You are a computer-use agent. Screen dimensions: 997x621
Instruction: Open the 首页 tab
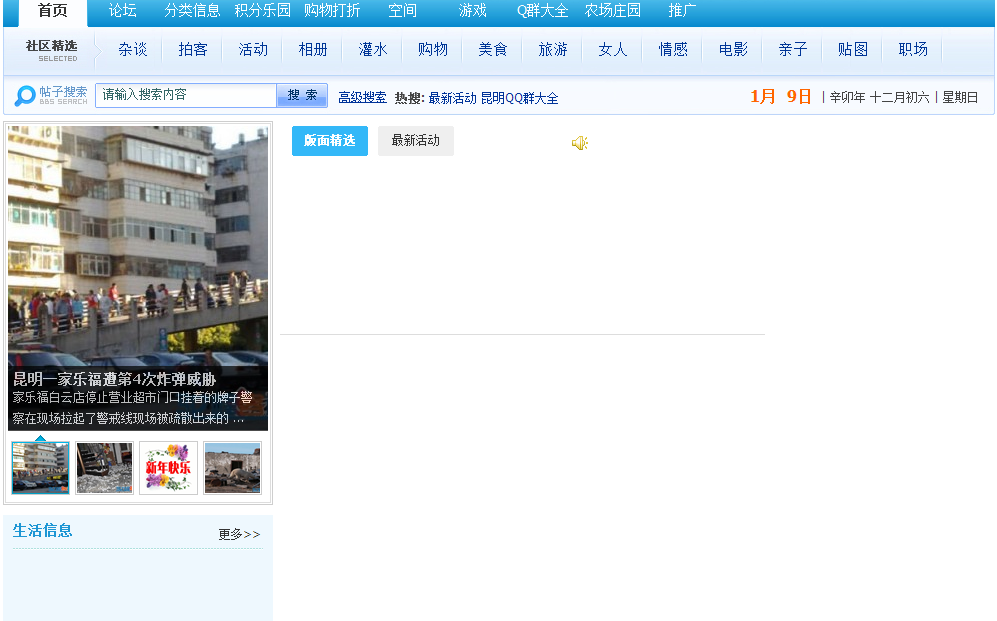coord(53,11)
